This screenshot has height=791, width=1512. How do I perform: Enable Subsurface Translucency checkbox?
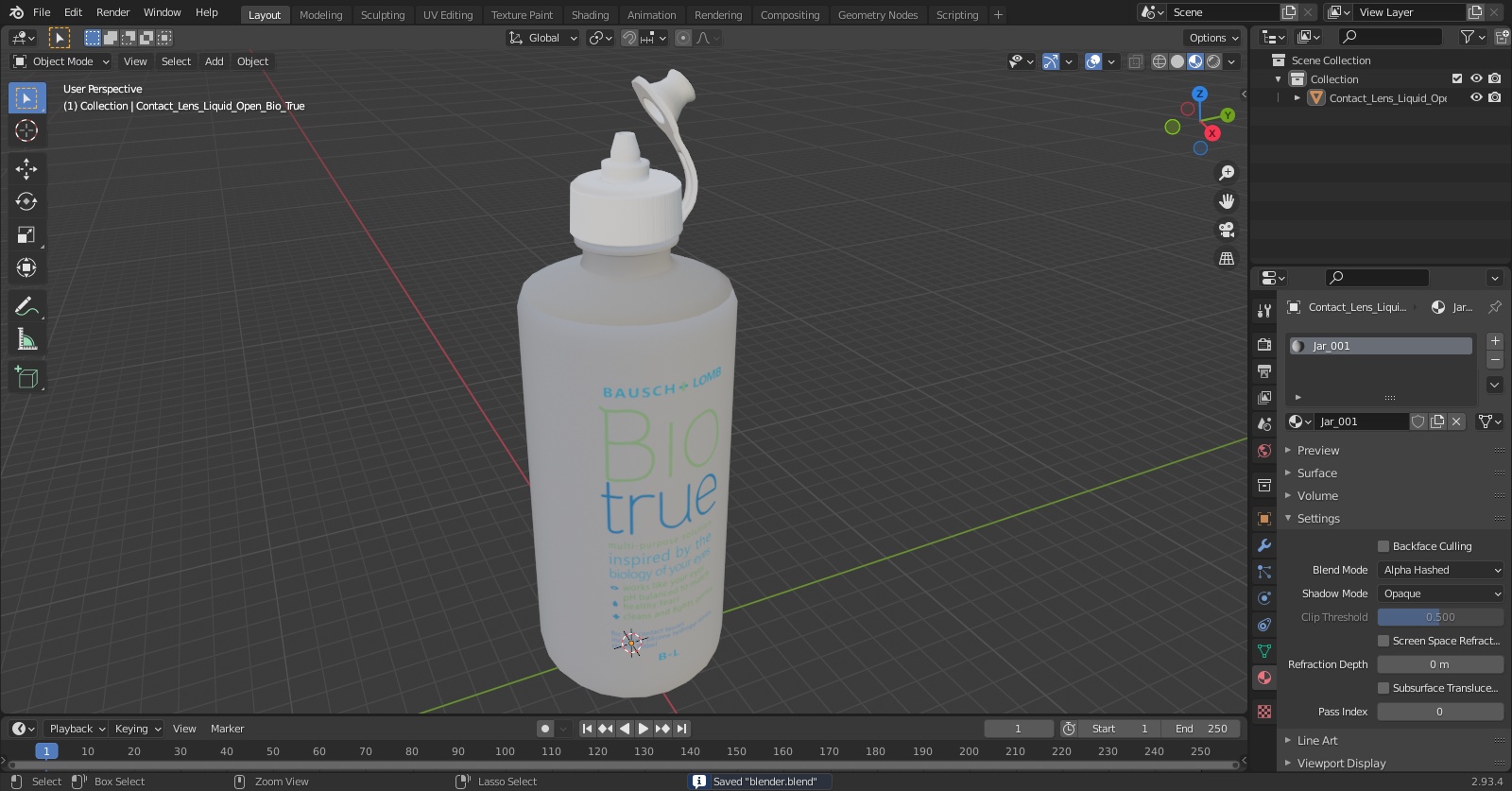pyautogui.click(x=1383, y=688)
